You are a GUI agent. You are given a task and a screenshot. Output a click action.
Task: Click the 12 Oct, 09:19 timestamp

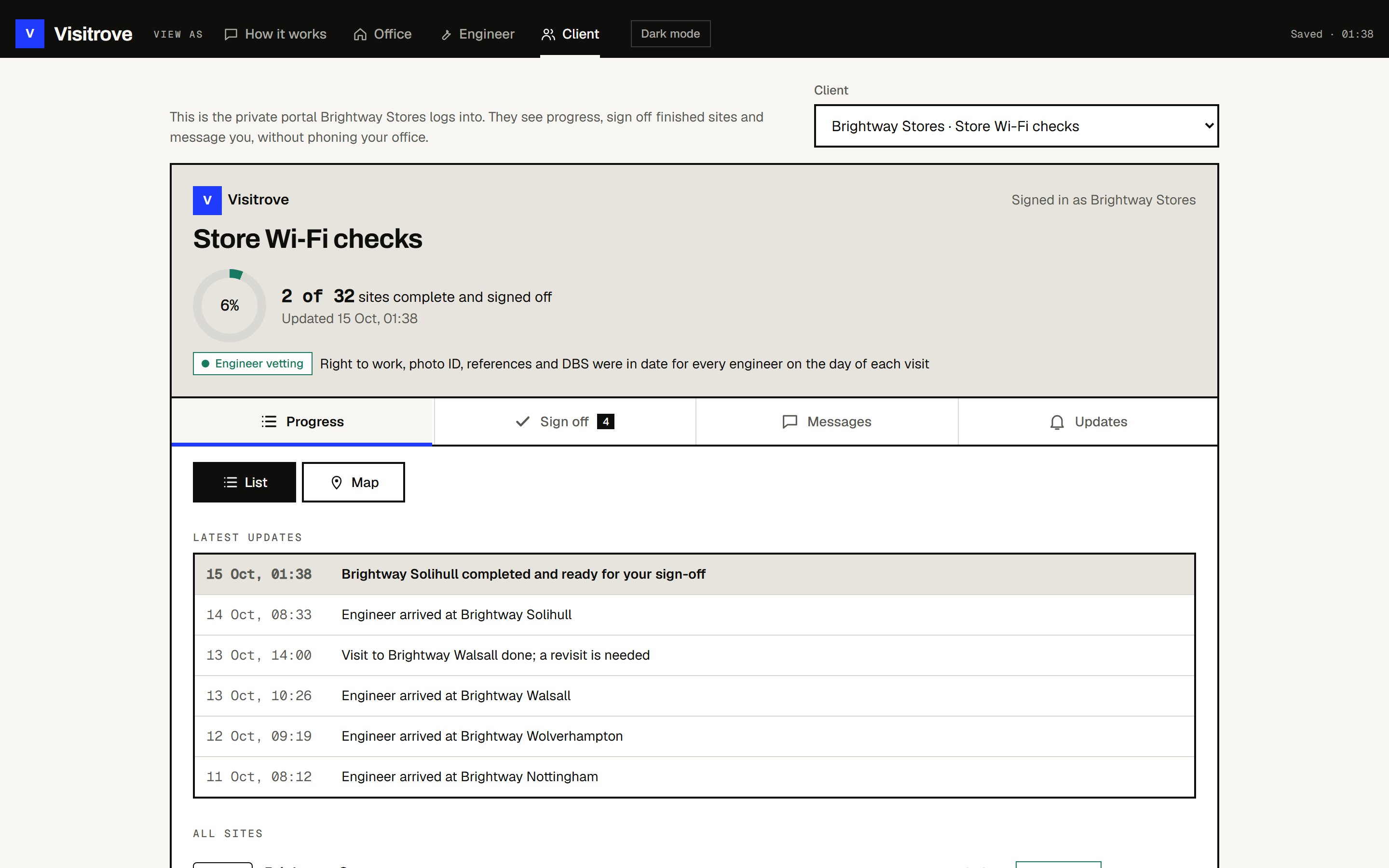click(x=259, y=736)
